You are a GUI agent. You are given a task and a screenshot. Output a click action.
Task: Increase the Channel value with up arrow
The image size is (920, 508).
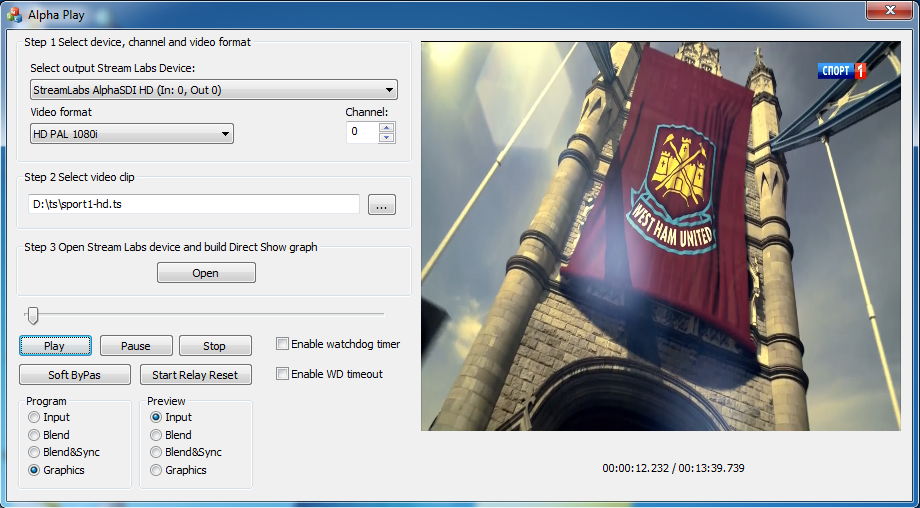[386, 127]
